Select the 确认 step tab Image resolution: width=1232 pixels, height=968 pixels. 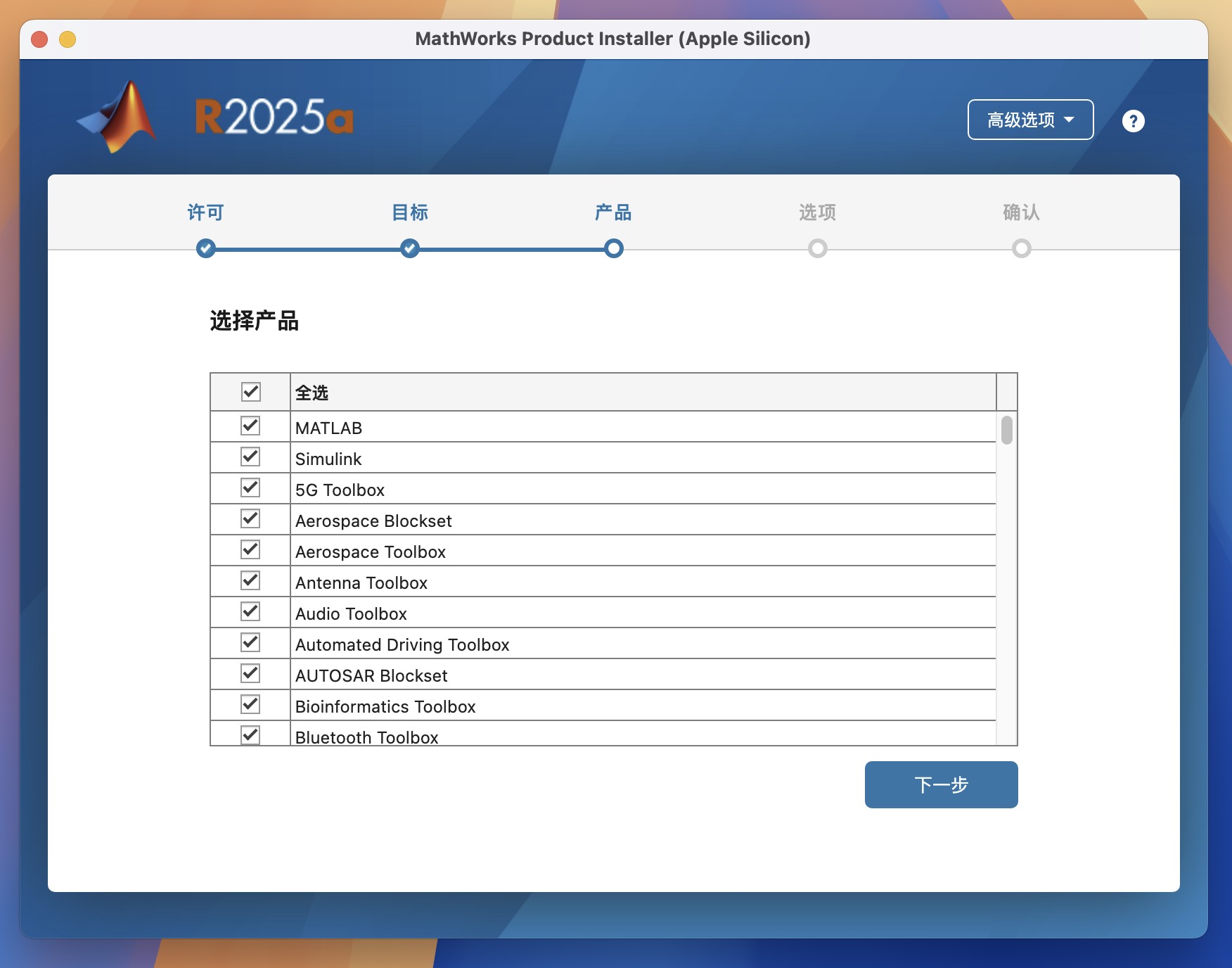coord(1021,212)
